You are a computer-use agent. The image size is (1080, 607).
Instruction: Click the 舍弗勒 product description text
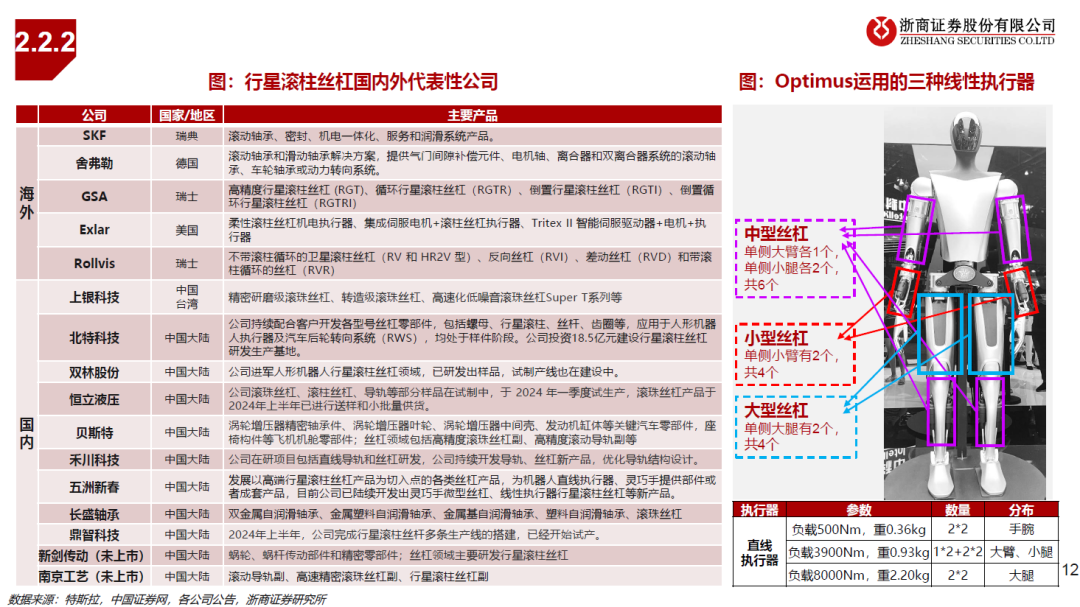(x=472, y=163)
